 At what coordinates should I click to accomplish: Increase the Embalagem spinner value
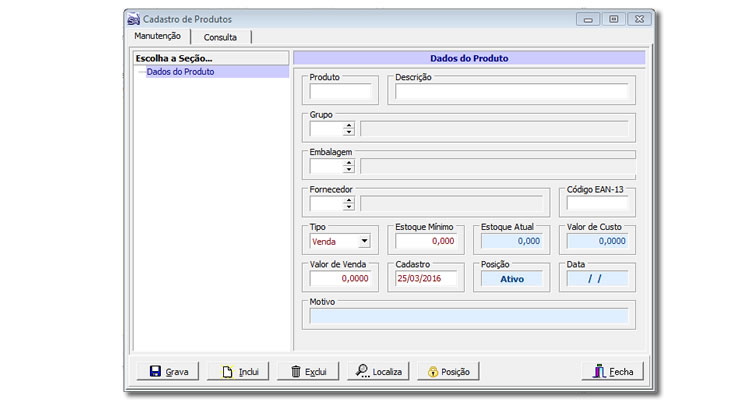349,163
